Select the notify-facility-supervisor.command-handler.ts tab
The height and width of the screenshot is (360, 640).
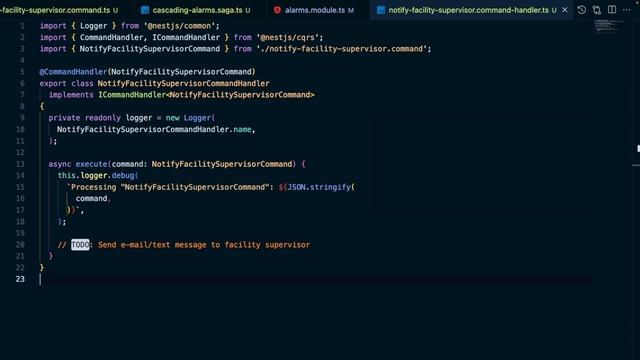tap(468, 10)
